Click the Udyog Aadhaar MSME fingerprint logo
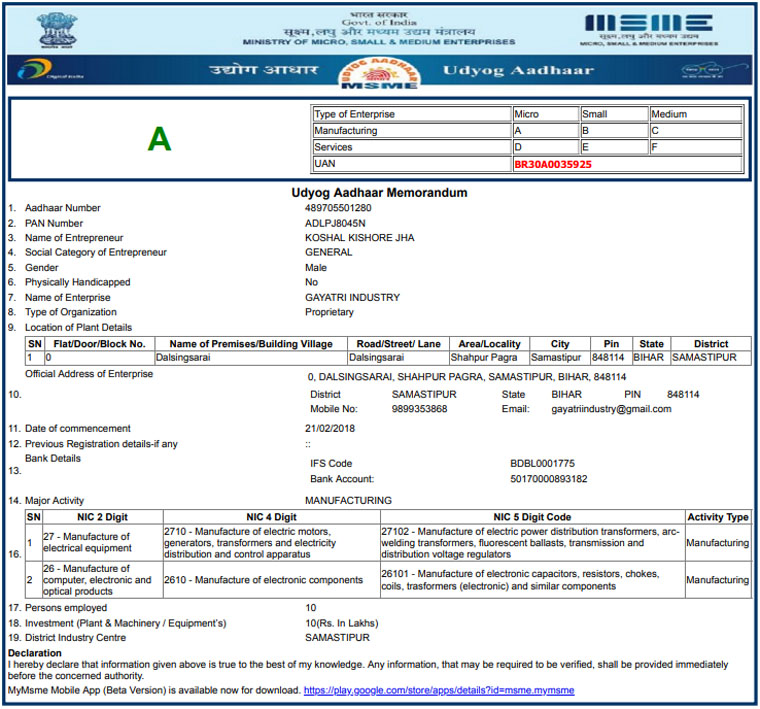Image resolution: width=760 pixels, height=709 pixels. pos(378,73)
